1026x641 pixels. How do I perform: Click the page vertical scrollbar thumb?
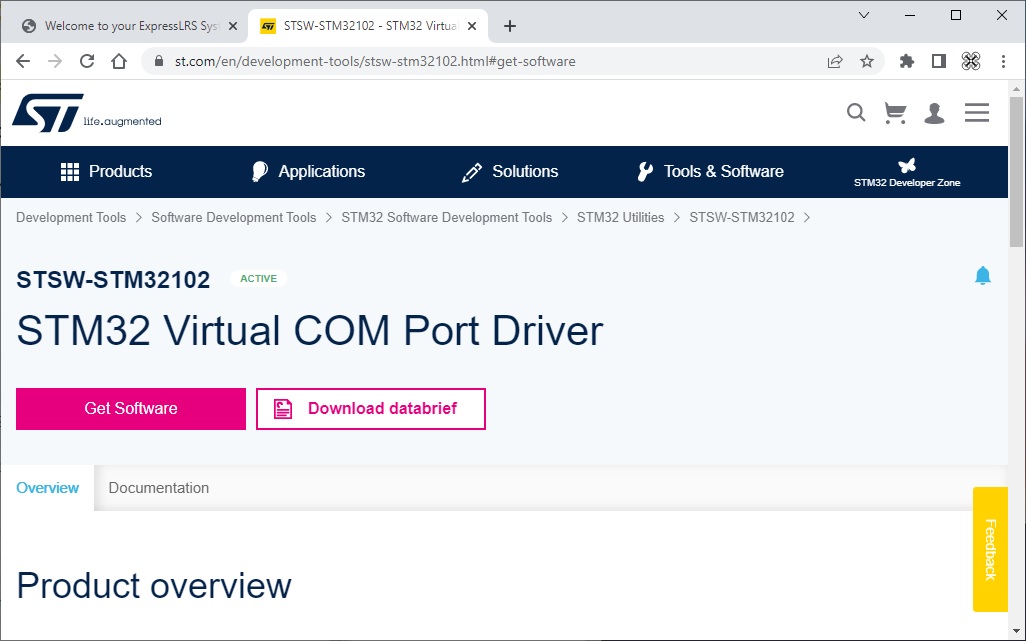[1016, 171]
